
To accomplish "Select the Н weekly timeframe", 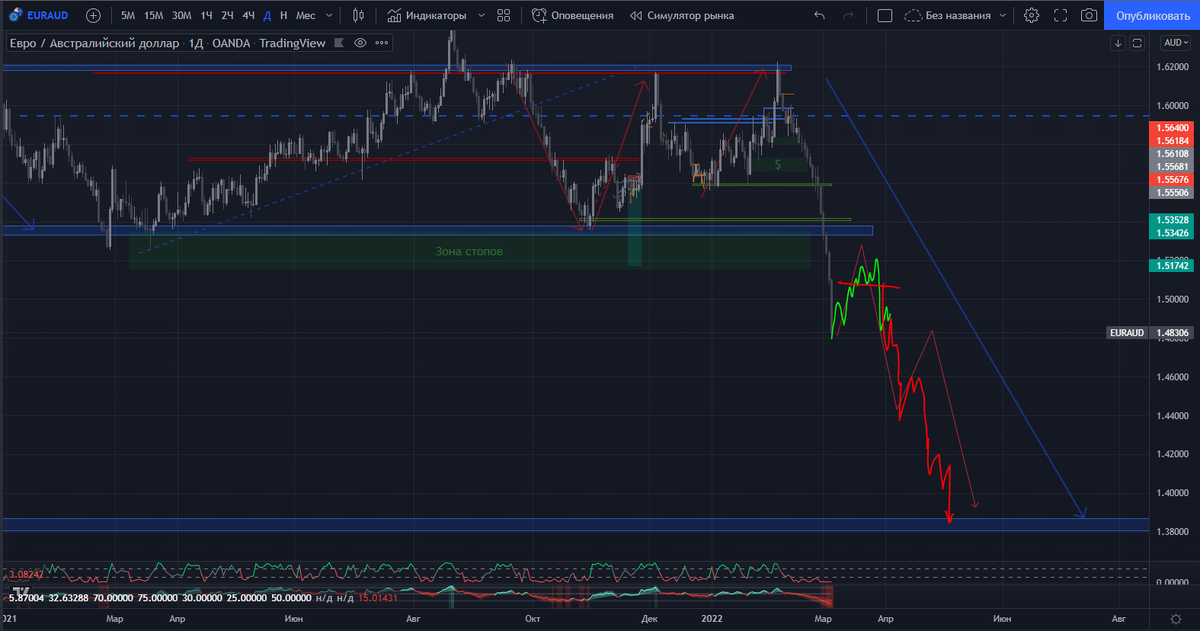I will point(284,15).
